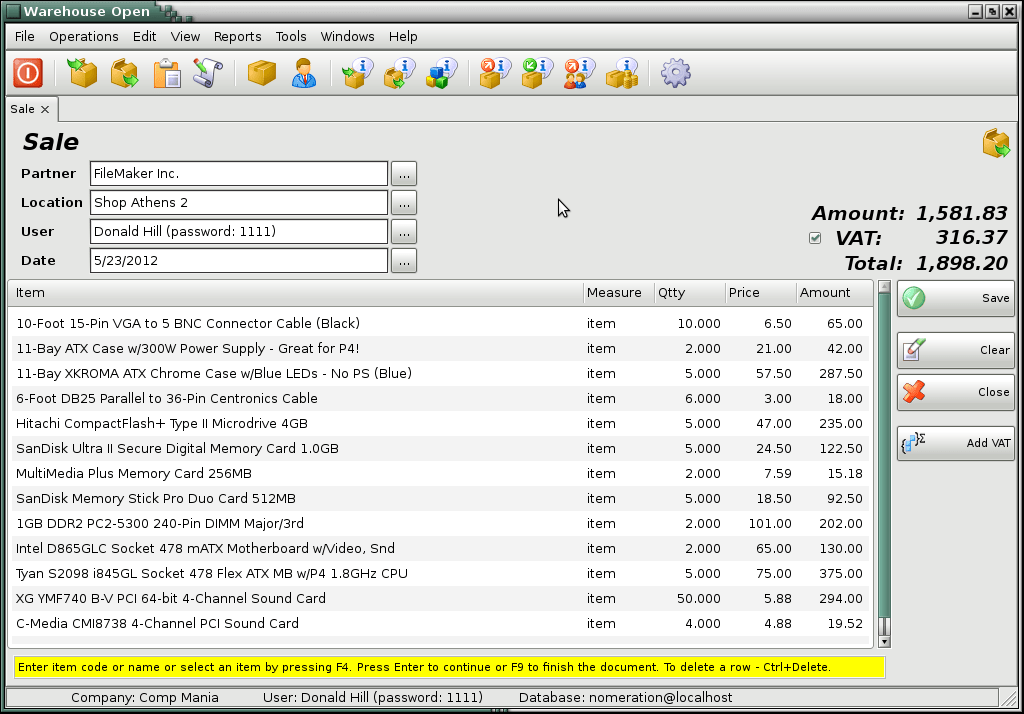This screenshot has width=1024, height=714.
Task: Select row 10-Foot 15-Pin VGA to 5 BNC Connector Cable
Action: tap(440, 323)
